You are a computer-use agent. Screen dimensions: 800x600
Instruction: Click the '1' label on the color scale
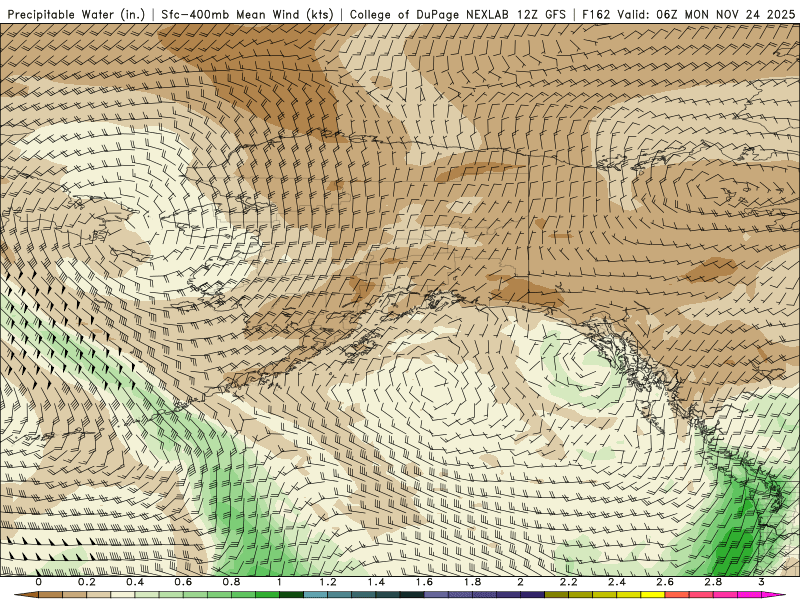click(x=280, y=582)
